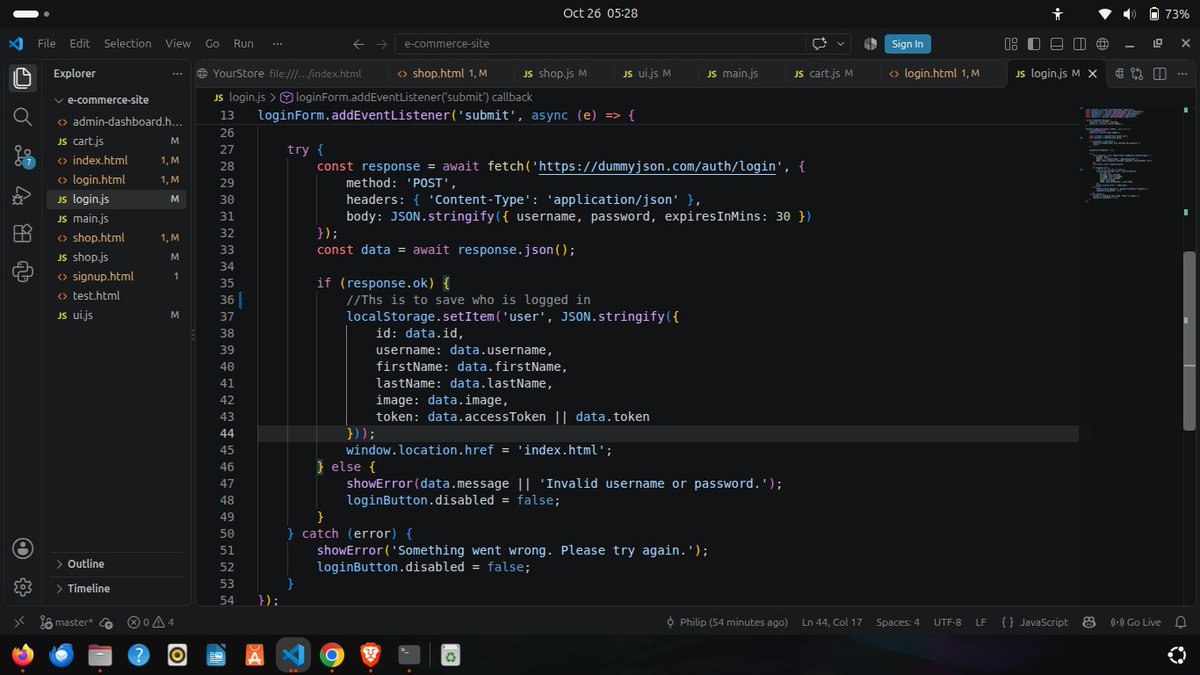Open the Go menu

click(212, 44)
